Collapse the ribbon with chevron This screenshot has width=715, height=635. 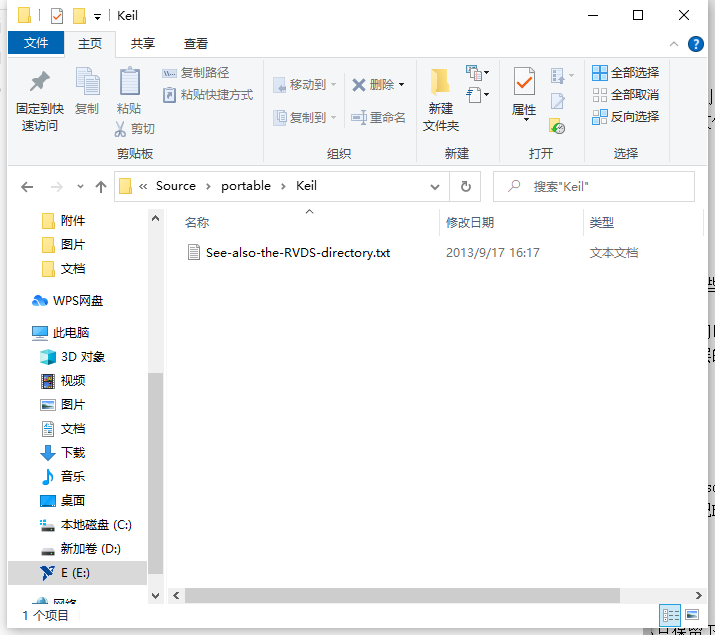point(674,44)
